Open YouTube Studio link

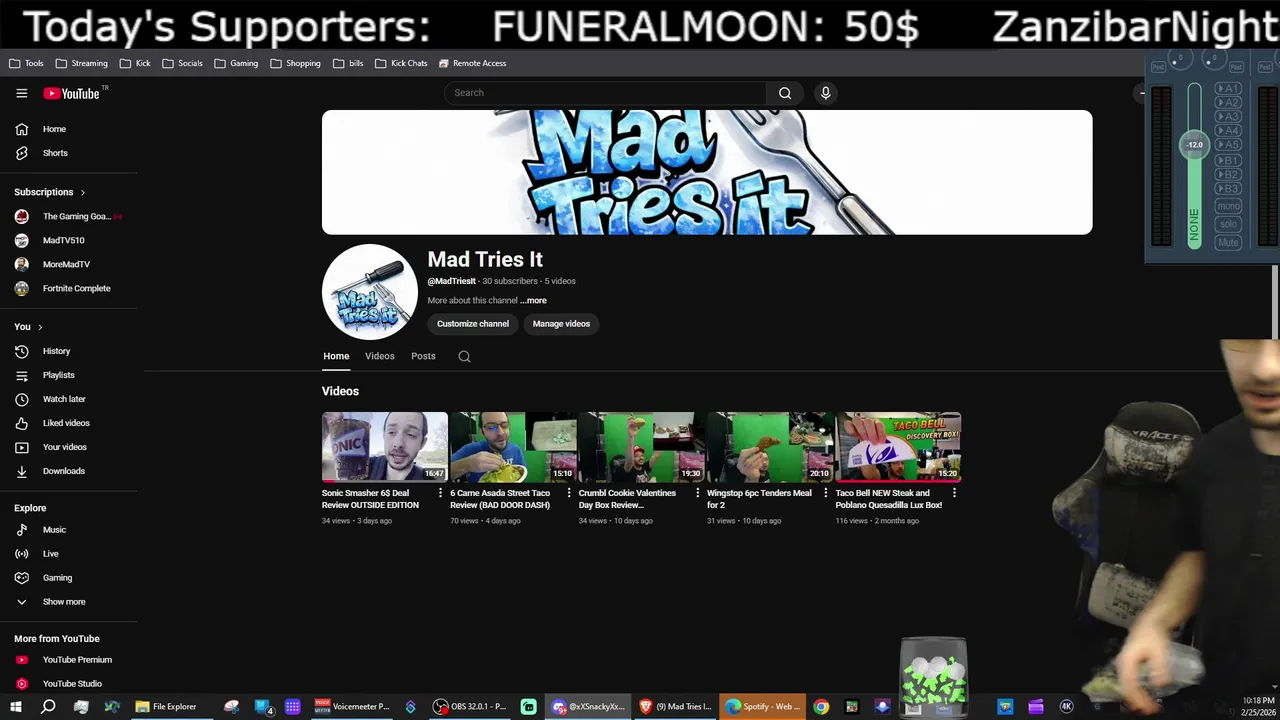(70, 684)
